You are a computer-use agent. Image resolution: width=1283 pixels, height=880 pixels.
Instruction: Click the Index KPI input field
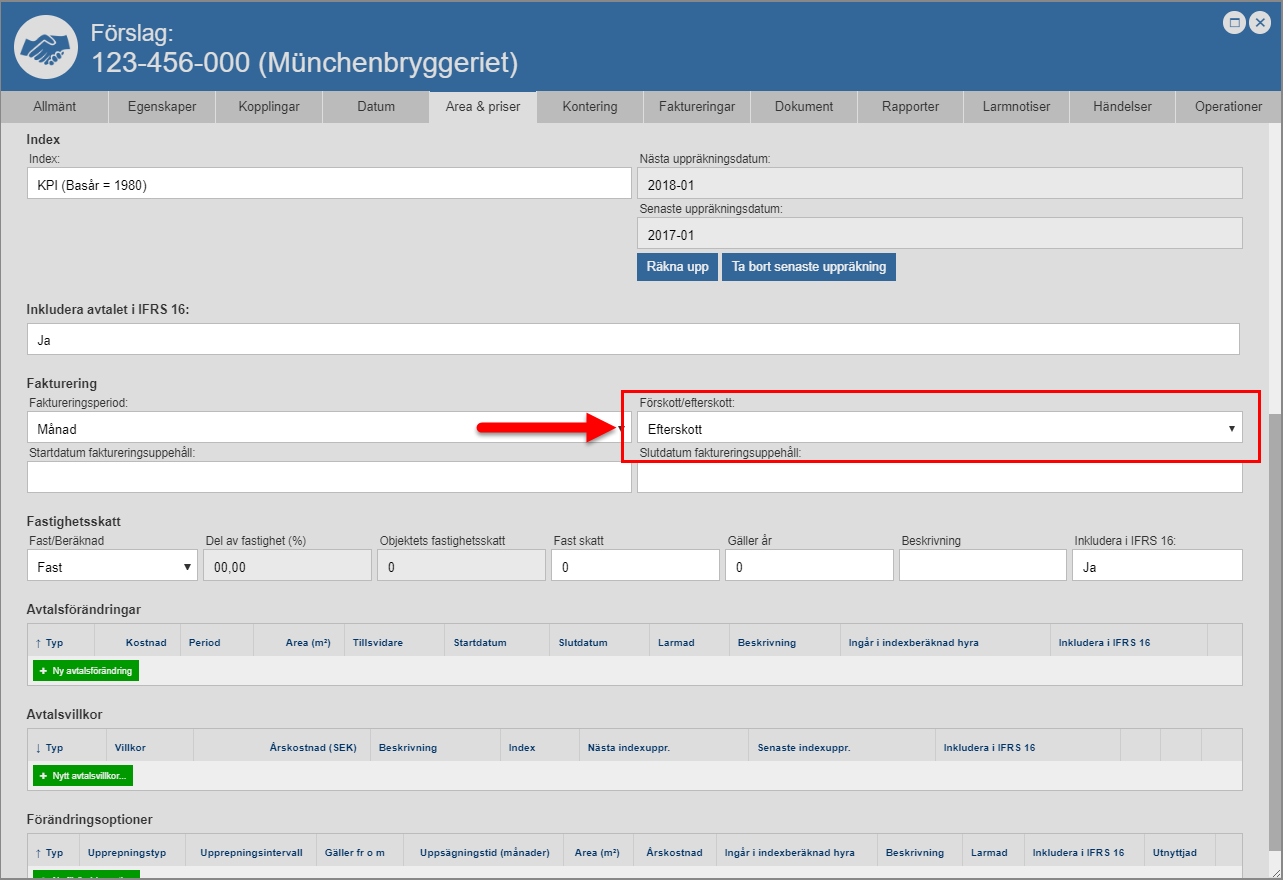pos(329,184)
